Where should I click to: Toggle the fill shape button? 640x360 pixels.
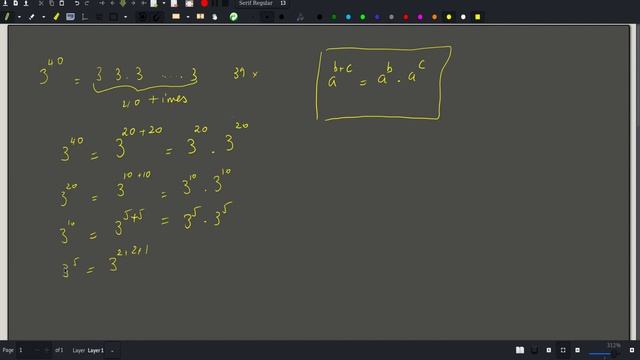[300, 17]
